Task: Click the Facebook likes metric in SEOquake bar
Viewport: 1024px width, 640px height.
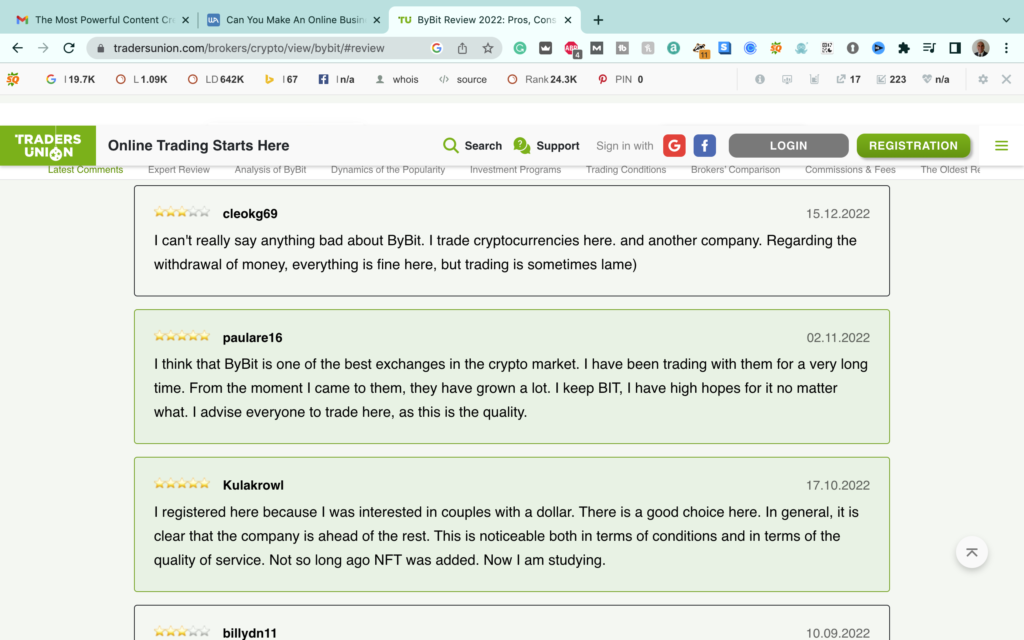Action: [x=336, y=79]
